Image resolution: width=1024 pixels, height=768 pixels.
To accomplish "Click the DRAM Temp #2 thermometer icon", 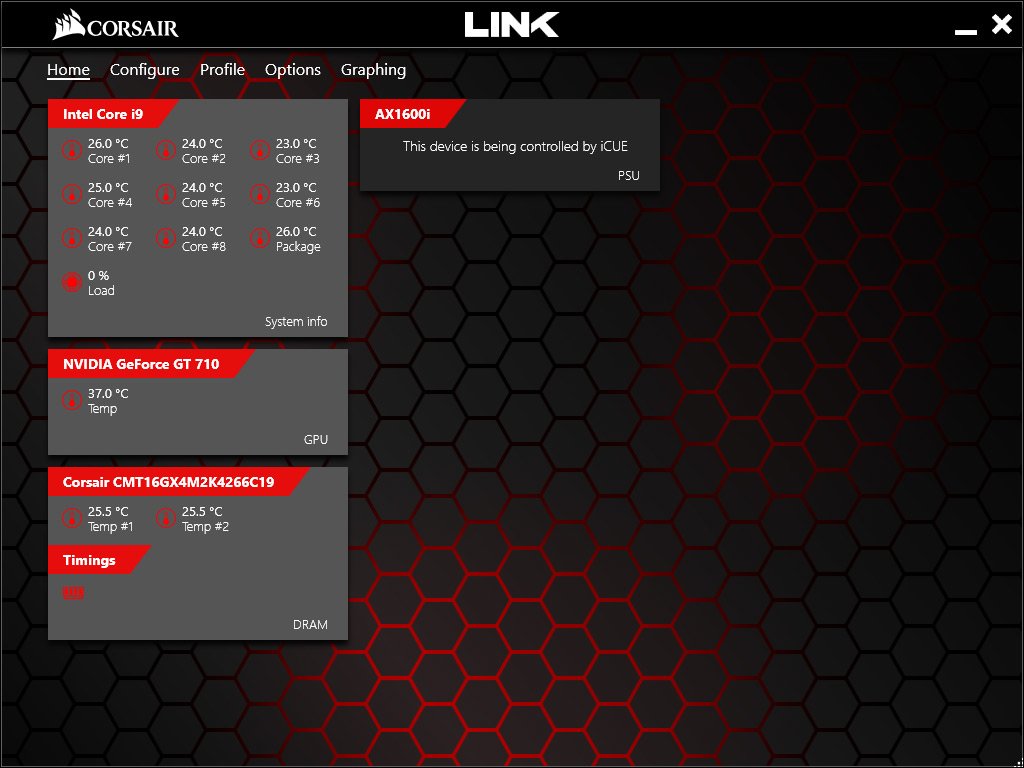I will click(166, 518).
